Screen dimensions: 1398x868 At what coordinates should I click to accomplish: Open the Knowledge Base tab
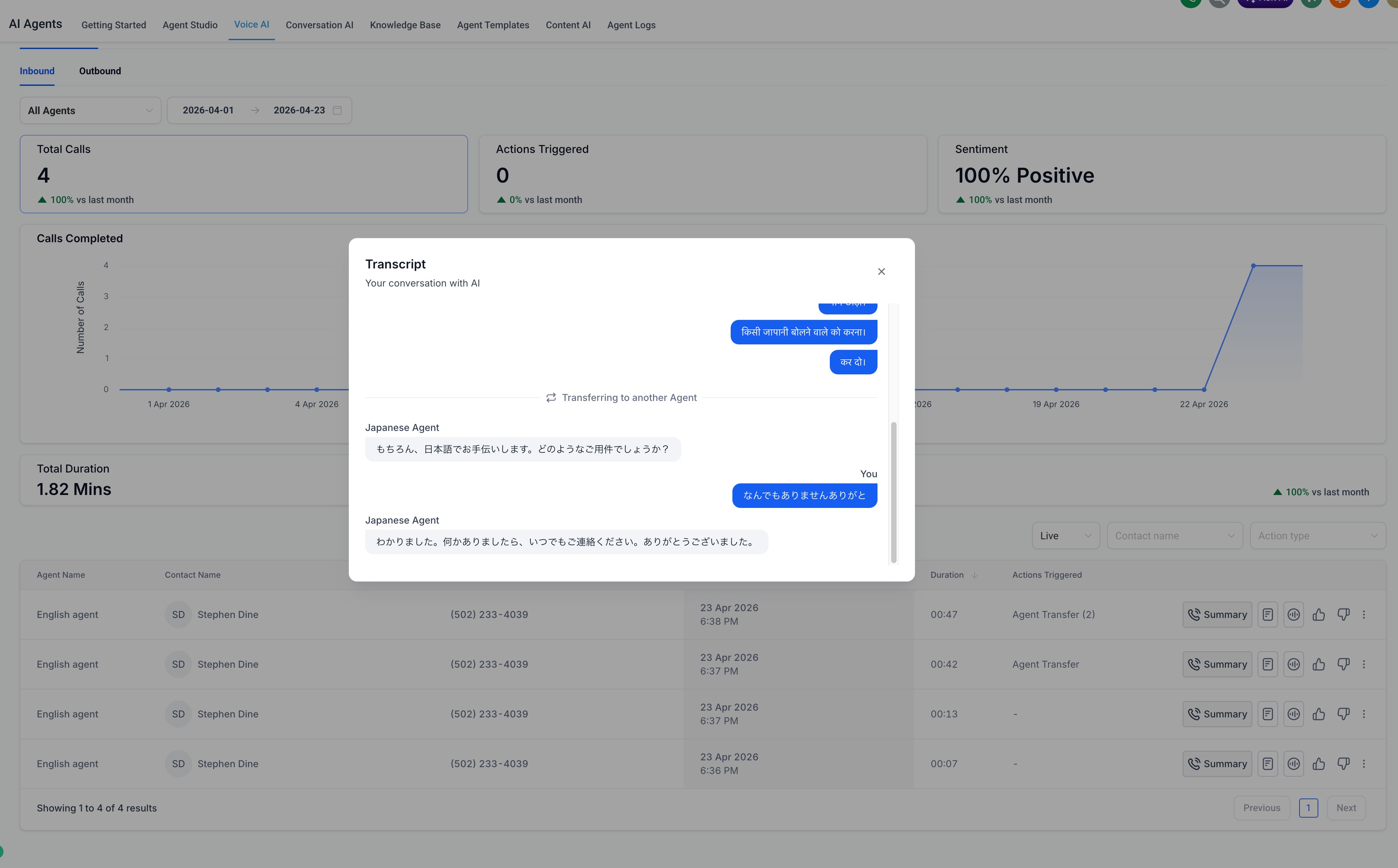point(405,25)
